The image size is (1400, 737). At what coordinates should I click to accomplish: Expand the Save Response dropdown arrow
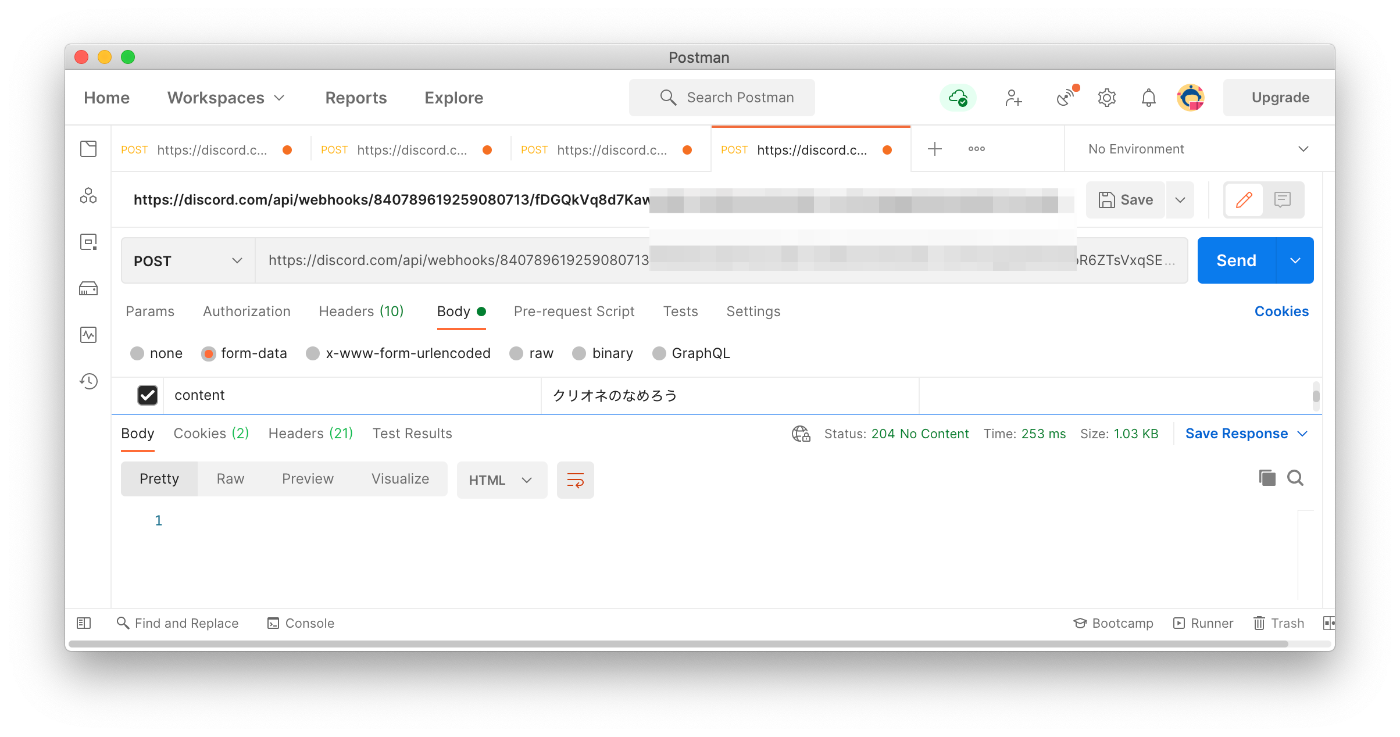[x=1302, y=434]
